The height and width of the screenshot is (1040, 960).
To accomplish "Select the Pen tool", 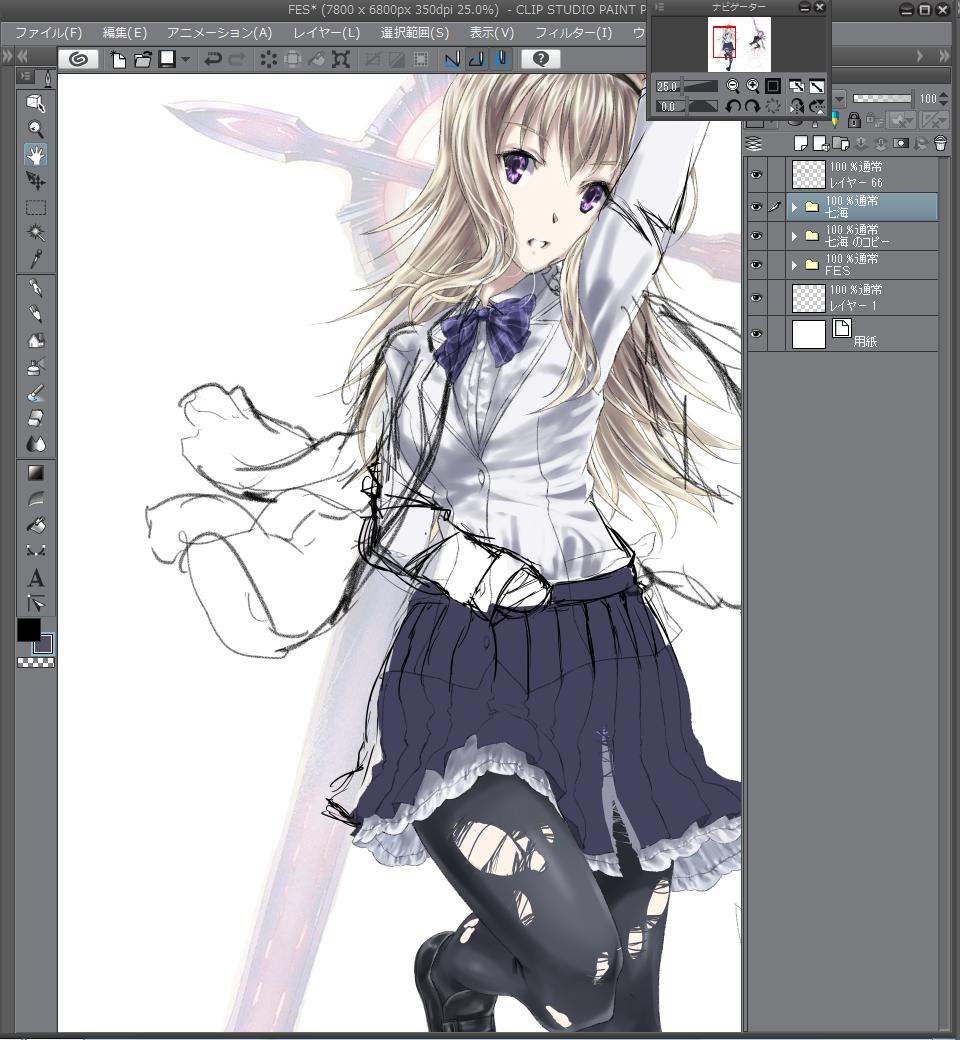I will tap(36, 289).
